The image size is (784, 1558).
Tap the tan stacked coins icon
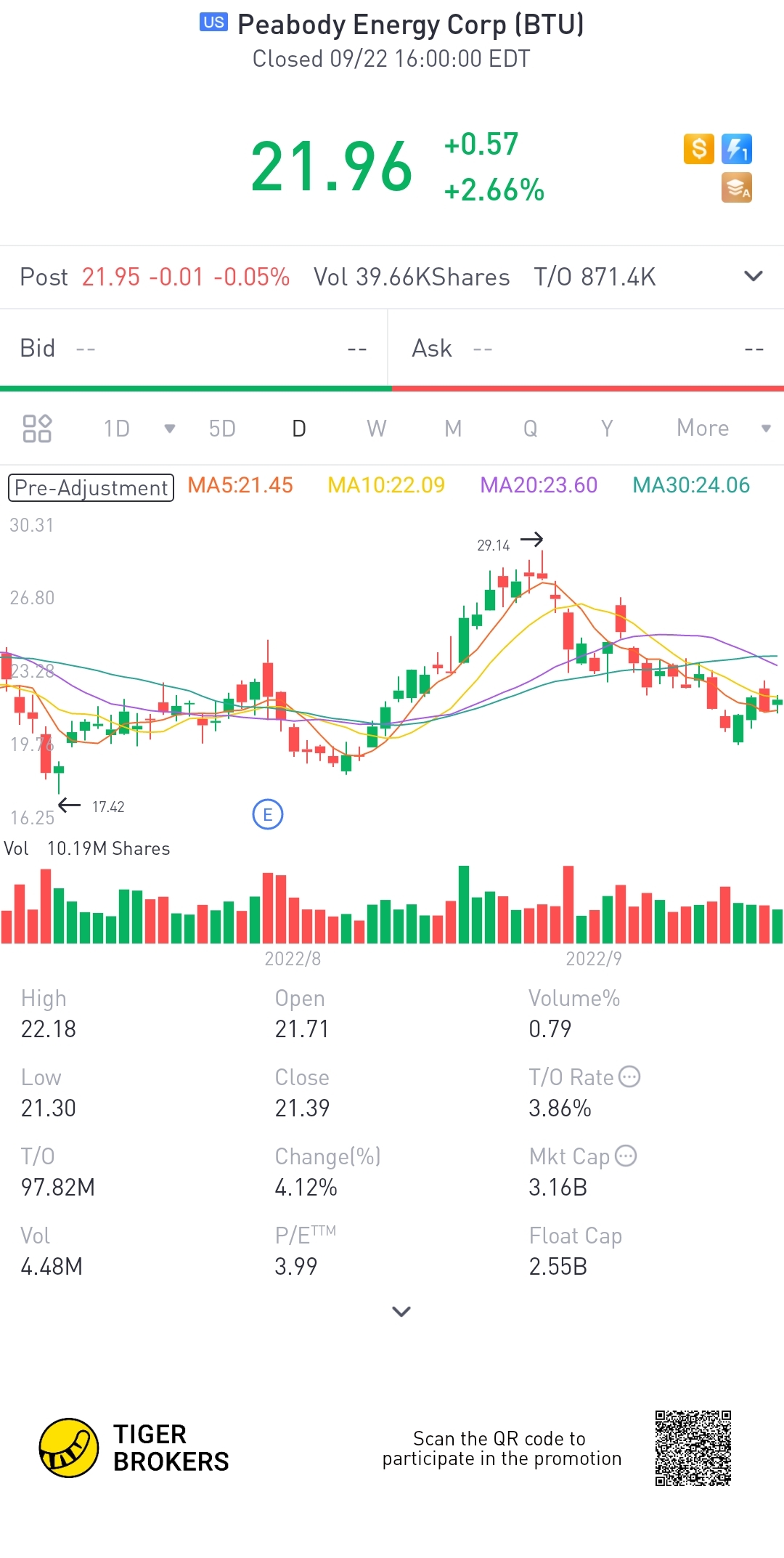pyautogui.click(x=737, y=187)
